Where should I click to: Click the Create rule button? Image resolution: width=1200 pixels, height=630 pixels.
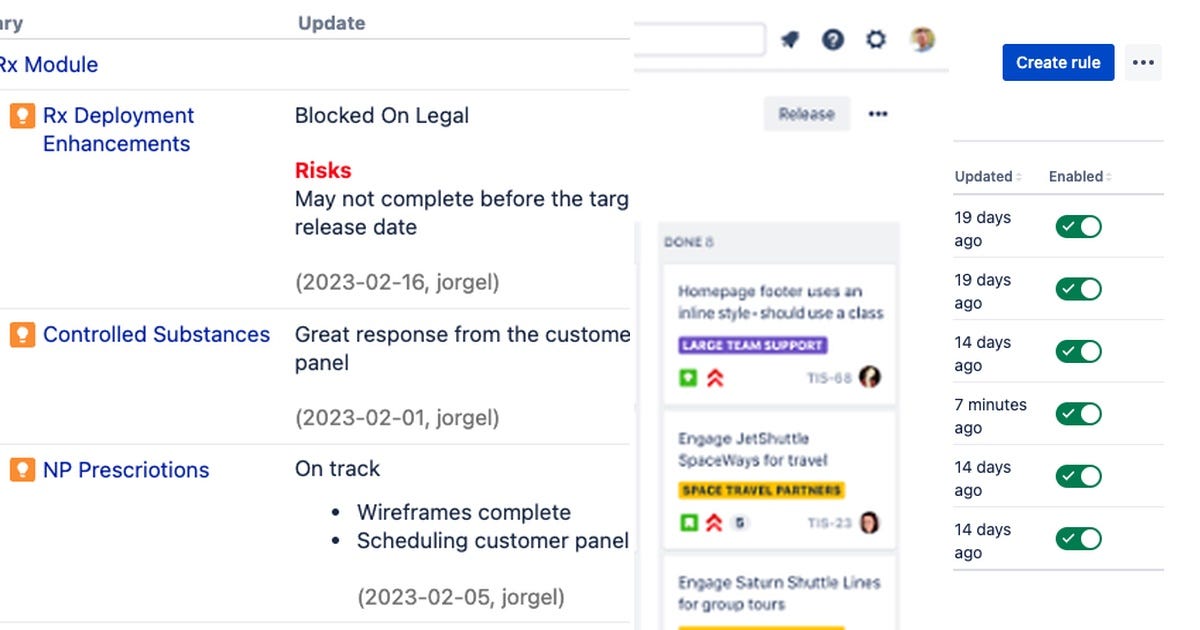click(x=1058, y=62)
